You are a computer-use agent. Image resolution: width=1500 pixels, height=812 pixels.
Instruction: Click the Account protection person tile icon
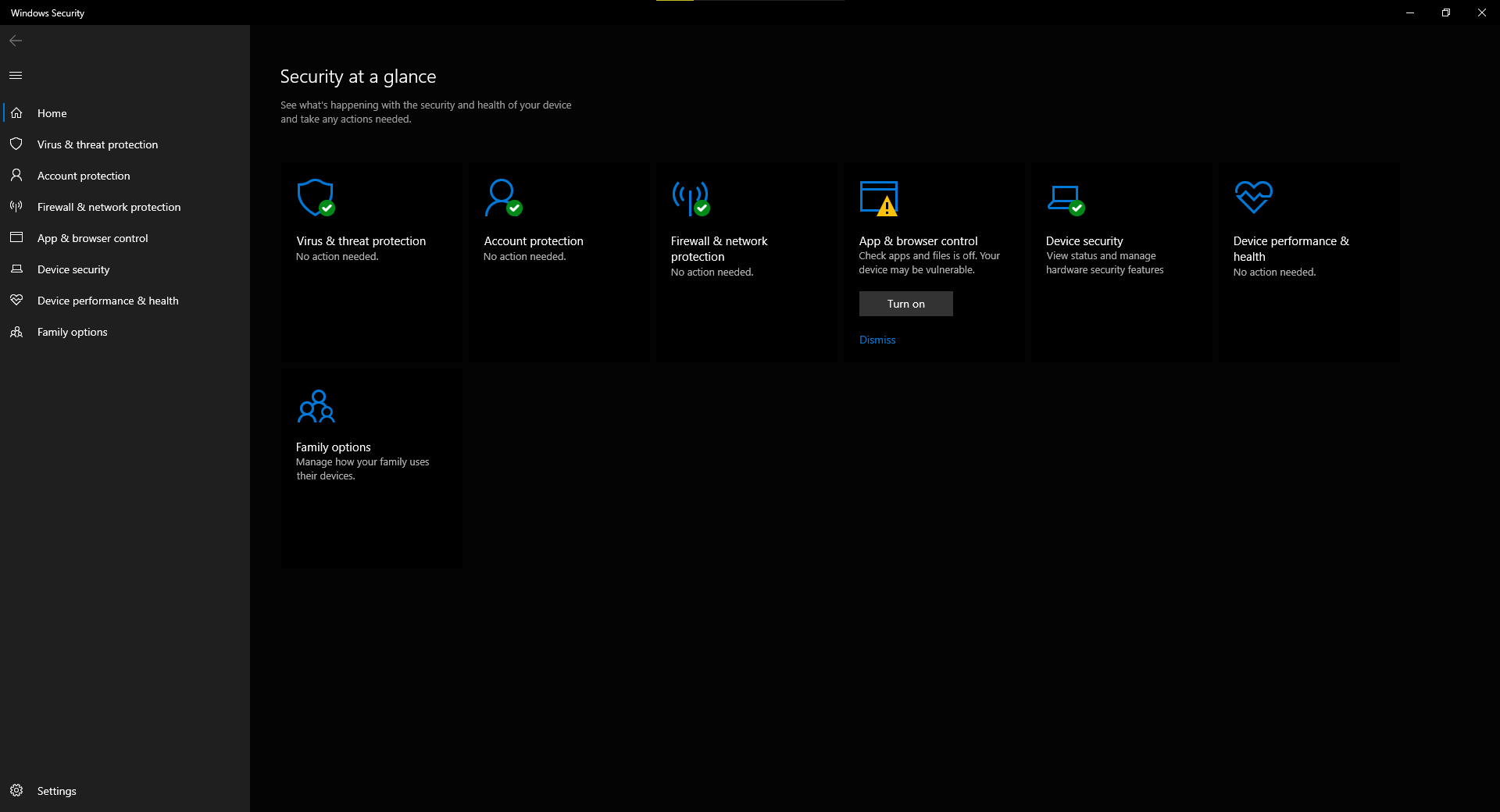coord(502,198)
